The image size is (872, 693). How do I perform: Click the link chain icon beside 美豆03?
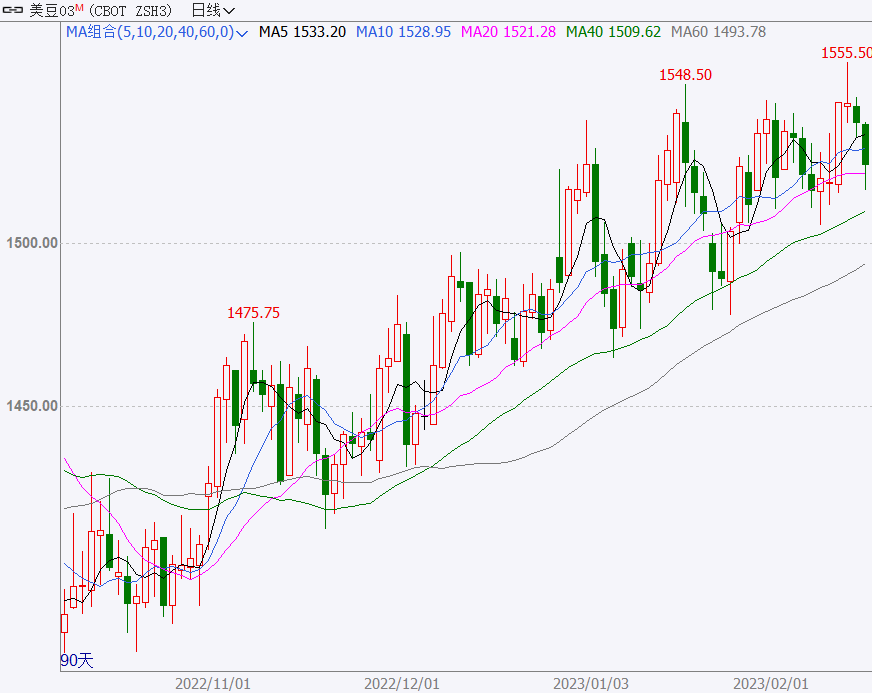[x=12, y=10]
